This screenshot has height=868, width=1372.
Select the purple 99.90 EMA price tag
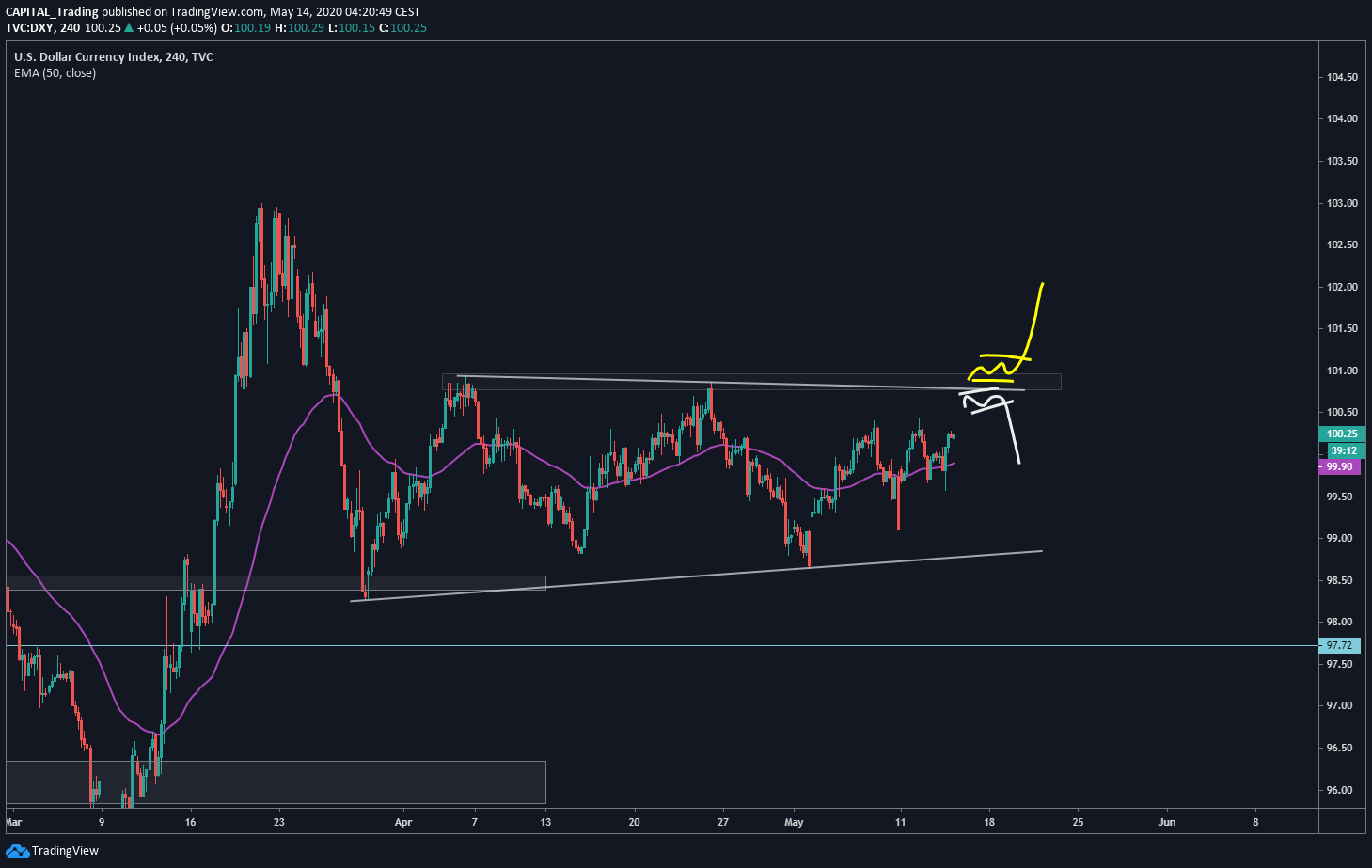pyautogui.click(x=1340, y=466)
